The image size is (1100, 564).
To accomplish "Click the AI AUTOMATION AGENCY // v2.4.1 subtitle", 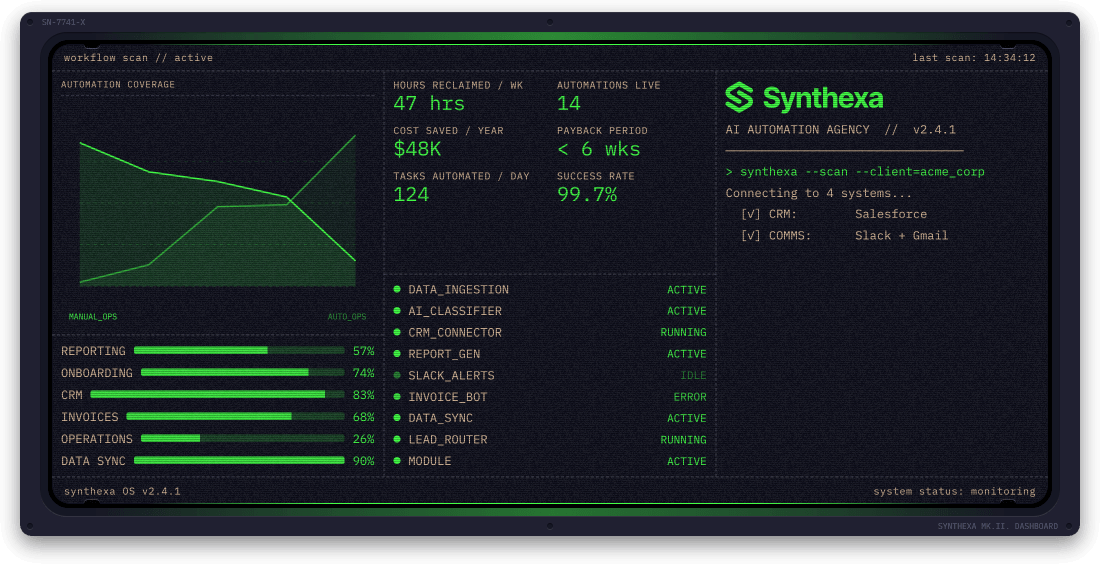I will tap(840, 130).
